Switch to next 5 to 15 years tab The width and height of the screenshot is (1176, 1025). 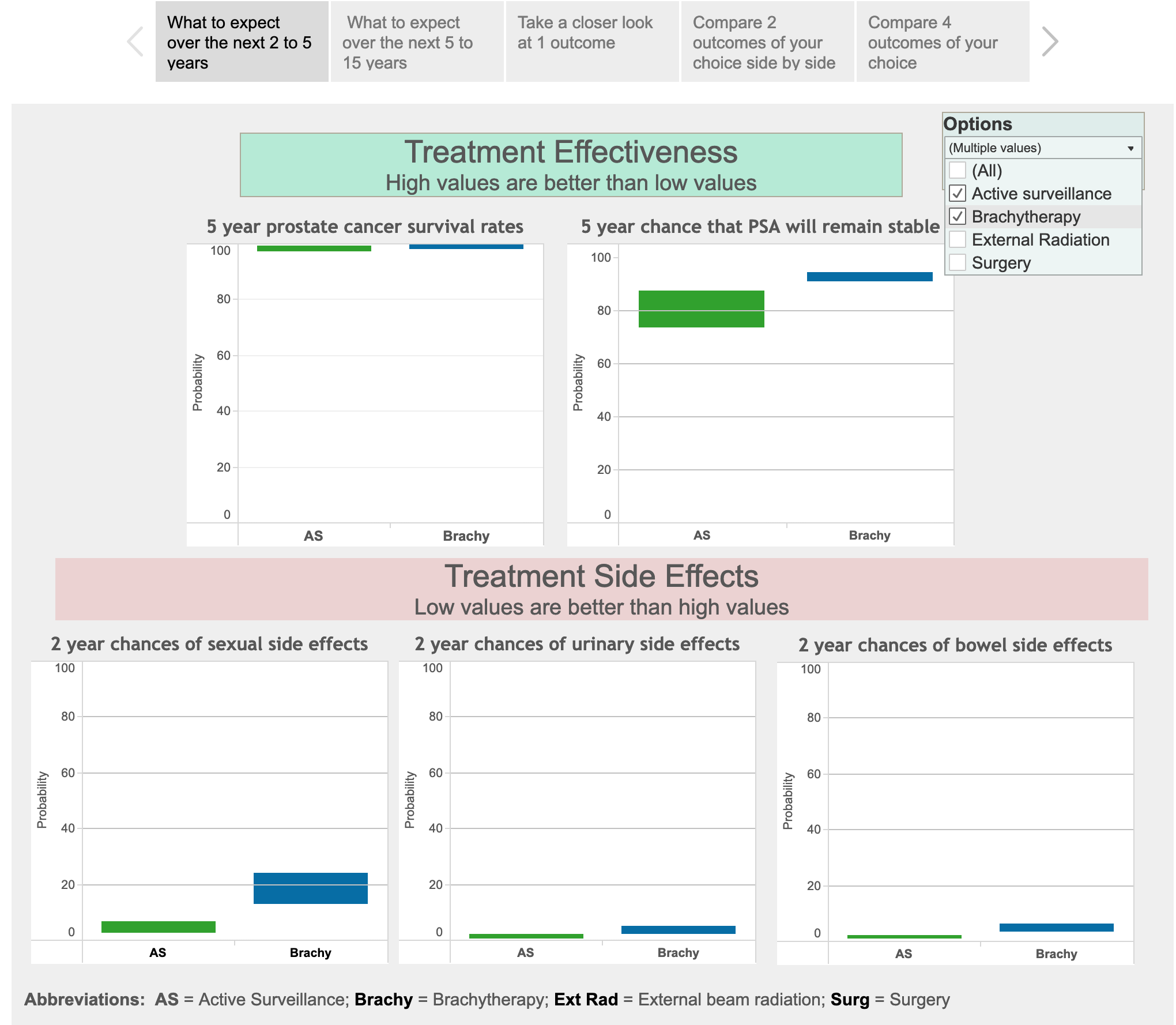[x=417, y=42]
